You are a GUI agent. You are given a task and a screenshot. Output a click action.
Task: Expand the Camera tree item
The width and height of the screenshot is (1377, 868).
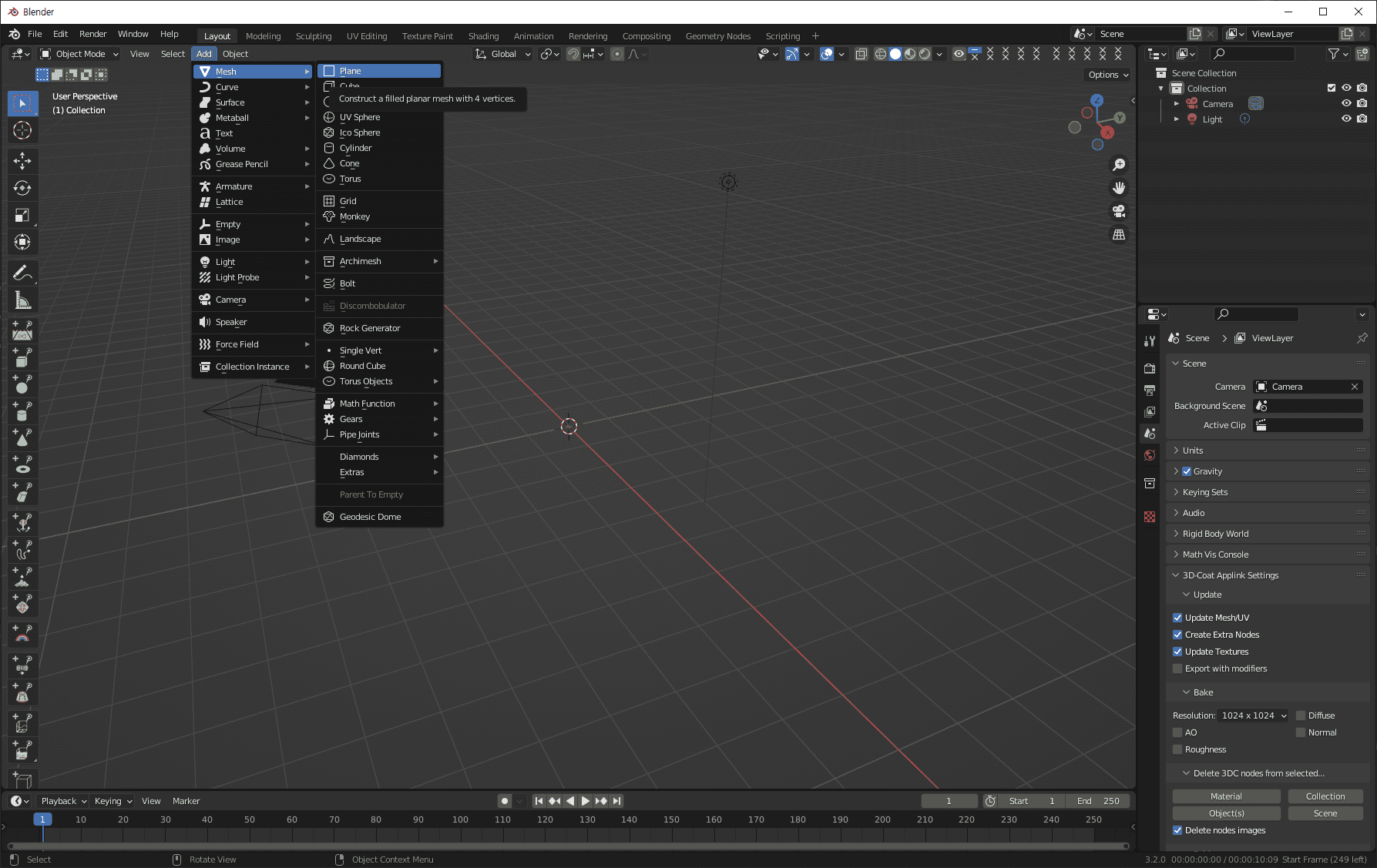point(1176,103)
